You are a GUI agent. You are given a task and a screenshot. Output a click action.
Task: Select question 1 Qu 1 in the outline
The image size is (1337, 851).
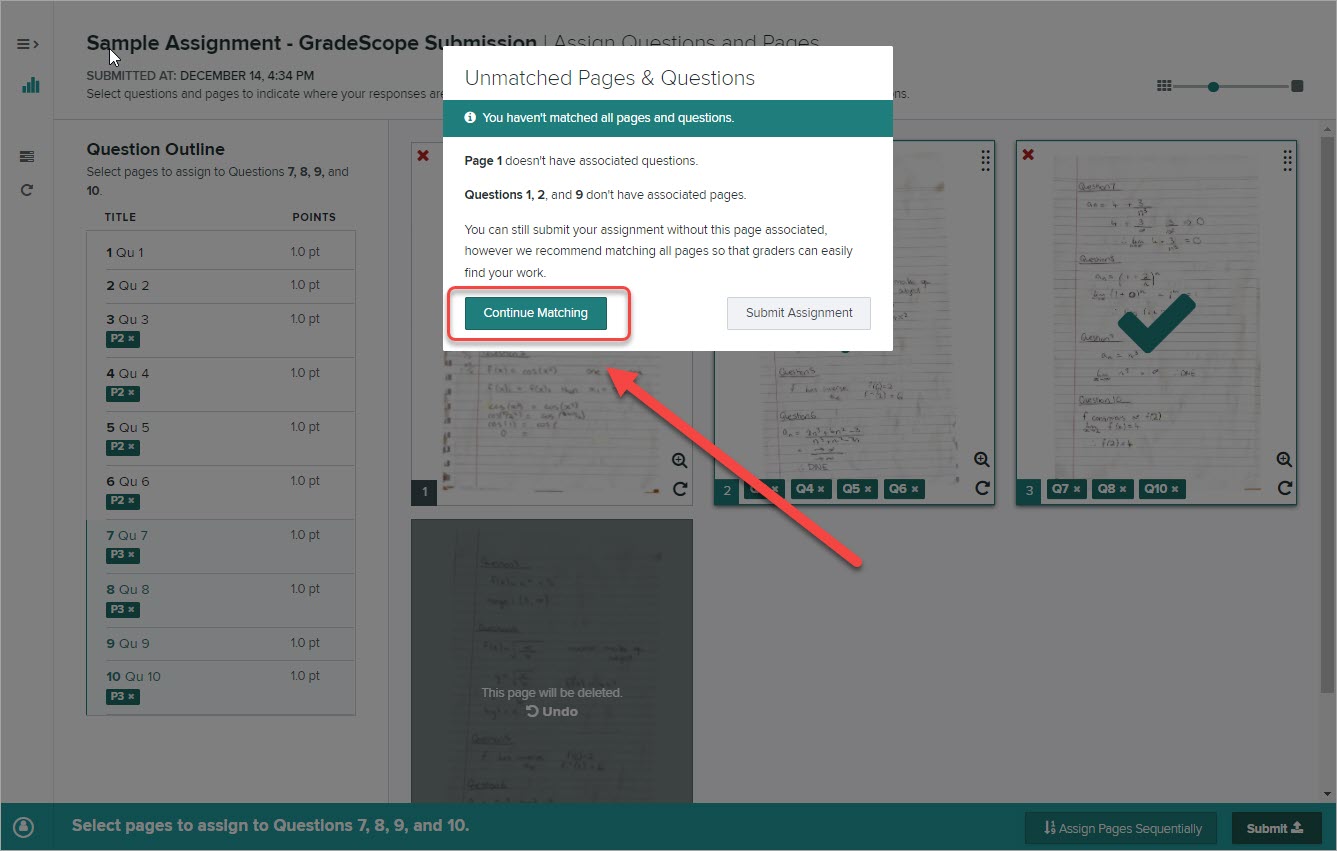point(221,253)
